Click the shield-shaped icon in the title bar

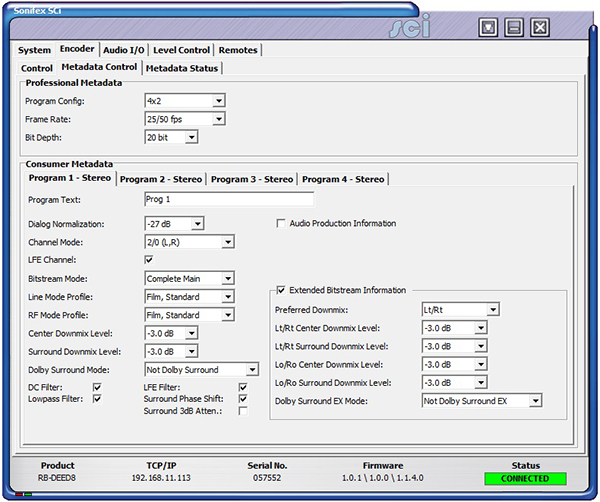[x=488, y=27]
